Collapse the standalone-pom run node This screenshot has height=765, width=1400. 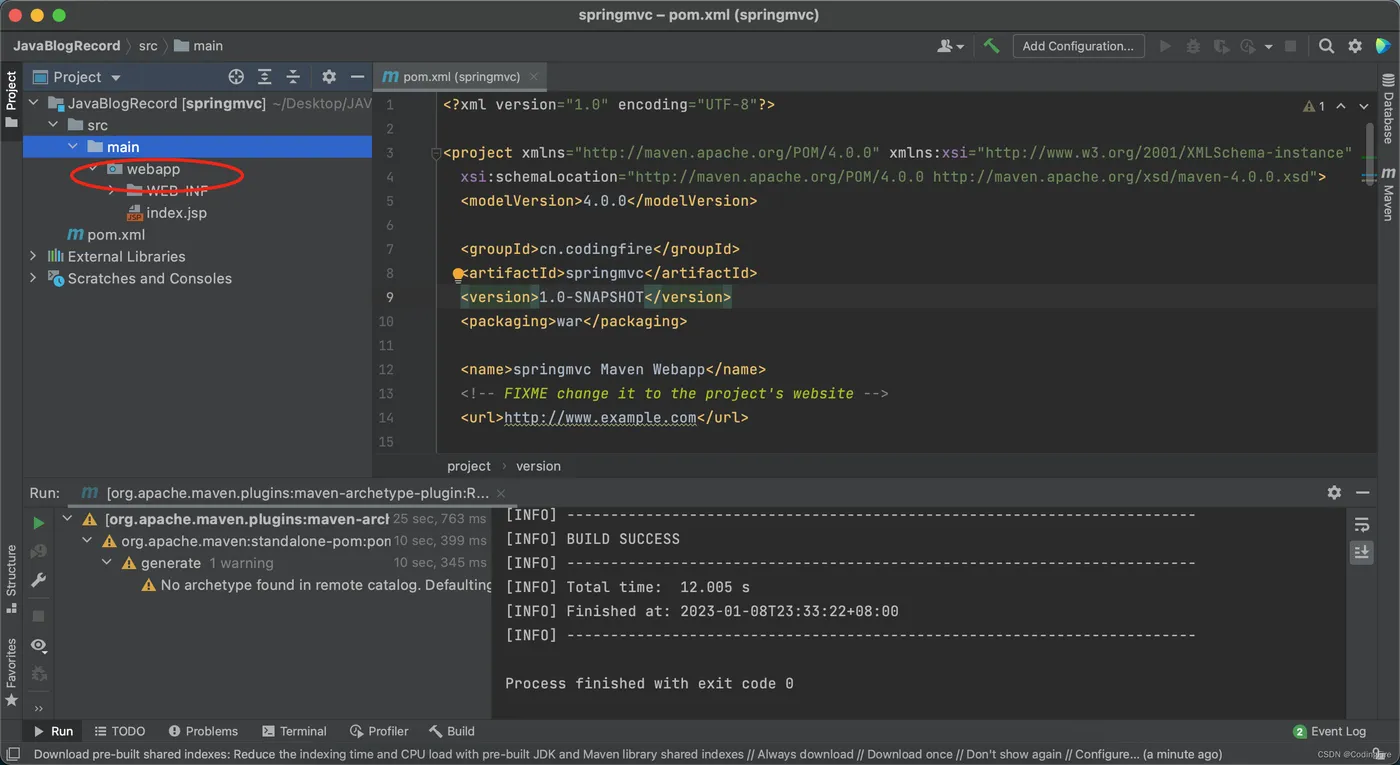[x=87, y=541]
